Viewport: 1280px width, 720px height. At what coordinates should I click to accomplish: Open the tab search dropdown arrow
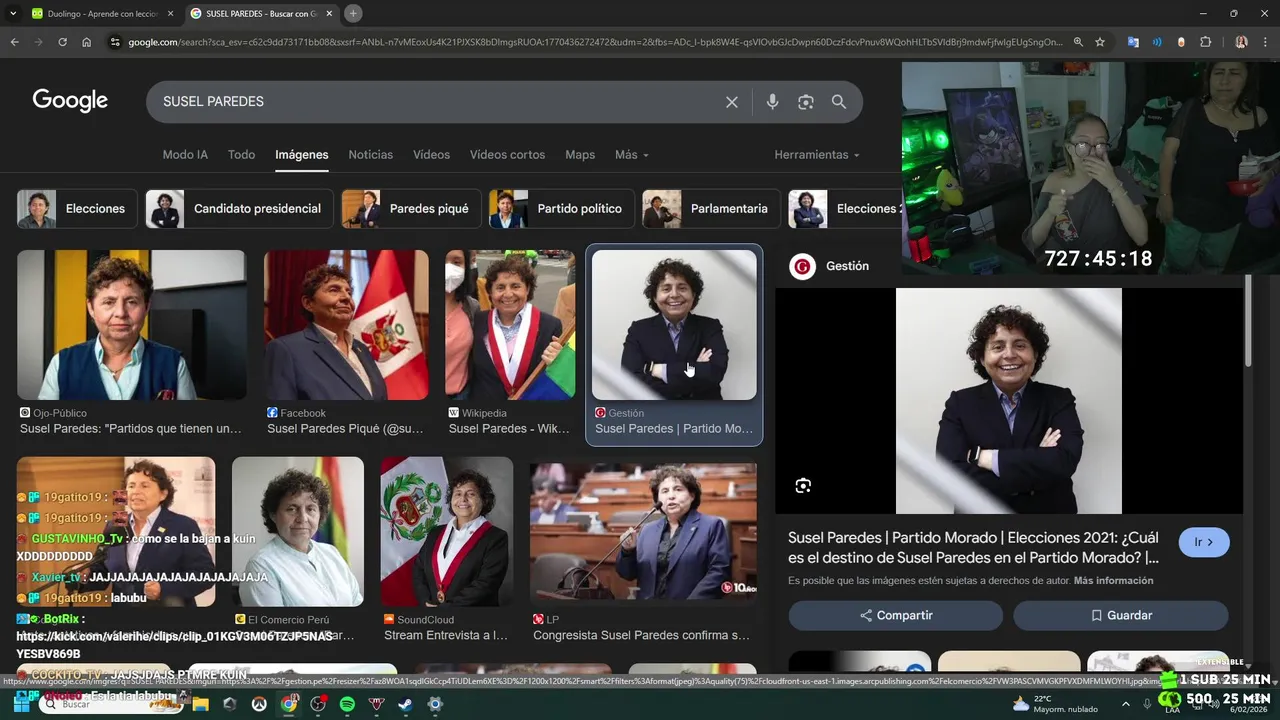[x=13, y=13]
